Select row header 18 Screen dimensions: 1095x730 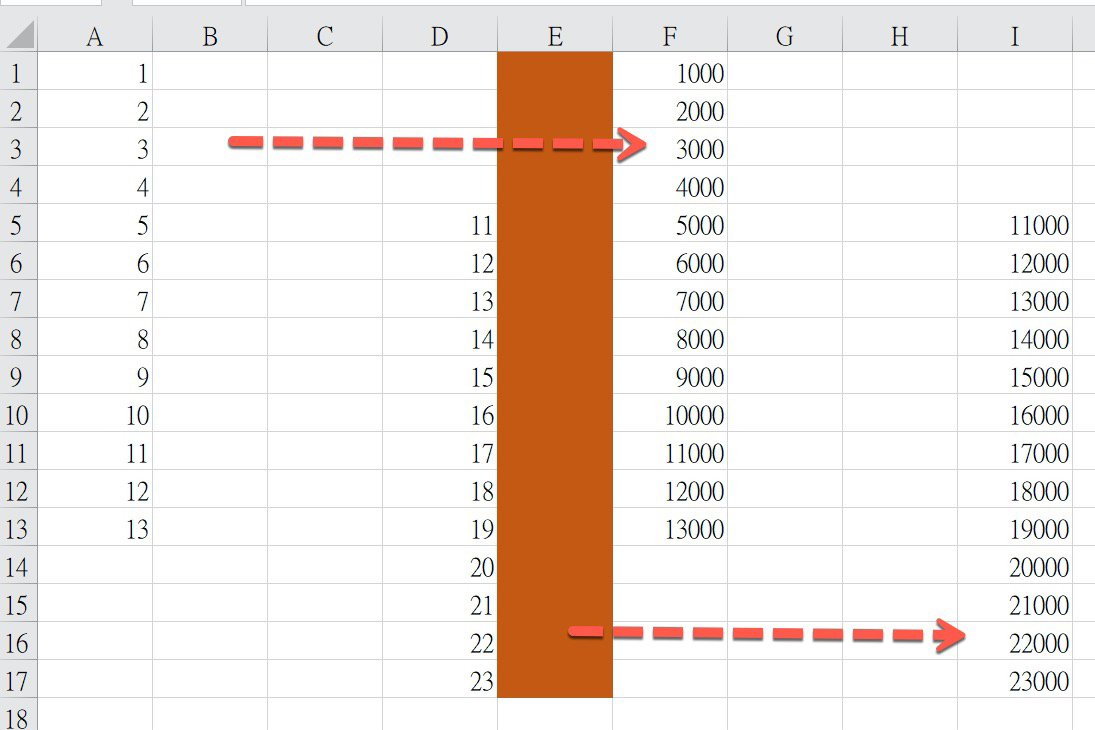click(16, 716)
